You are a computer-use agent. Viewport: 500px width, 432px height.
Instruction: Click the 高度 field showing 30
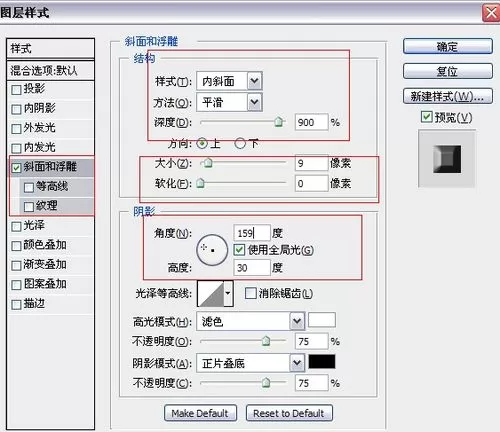252,268
